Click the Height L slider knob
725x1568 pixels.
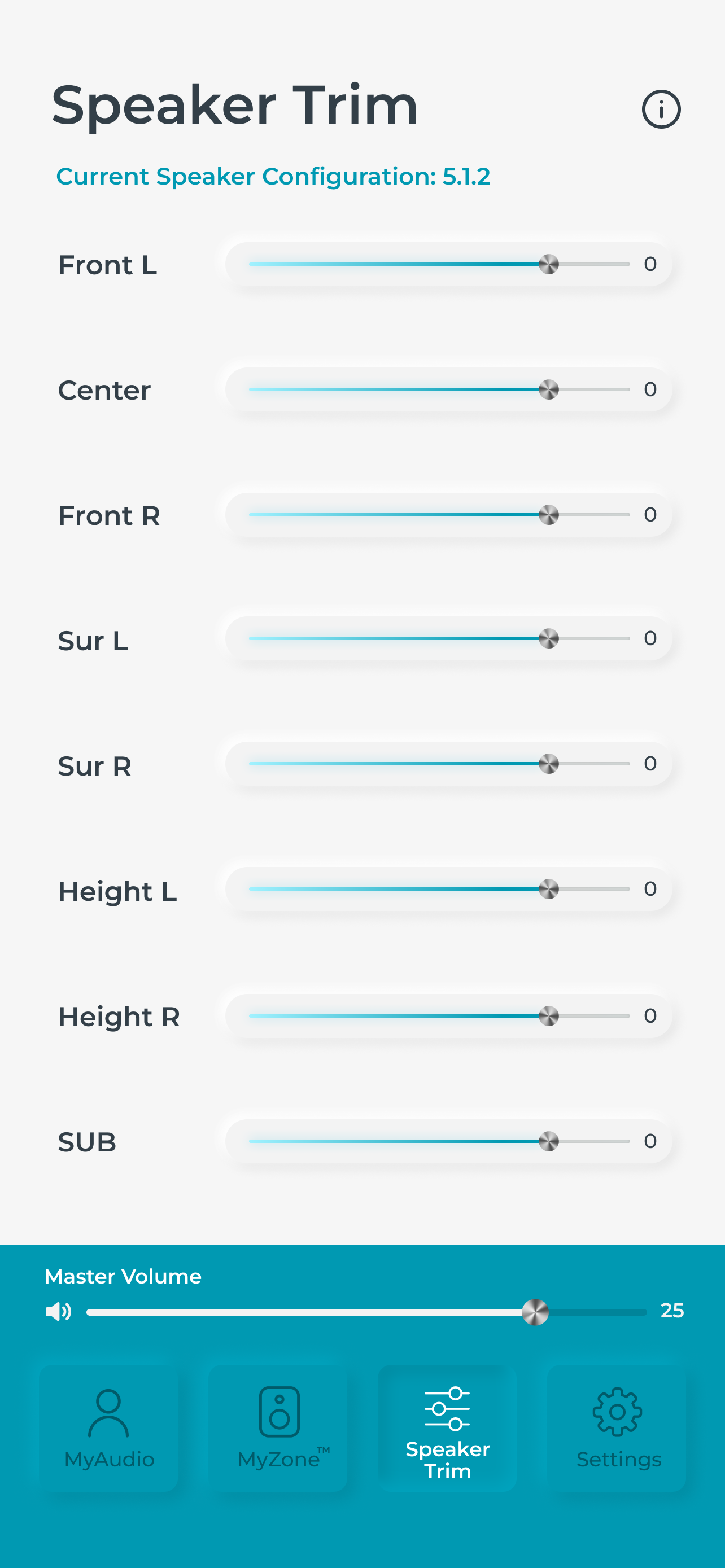548,890
